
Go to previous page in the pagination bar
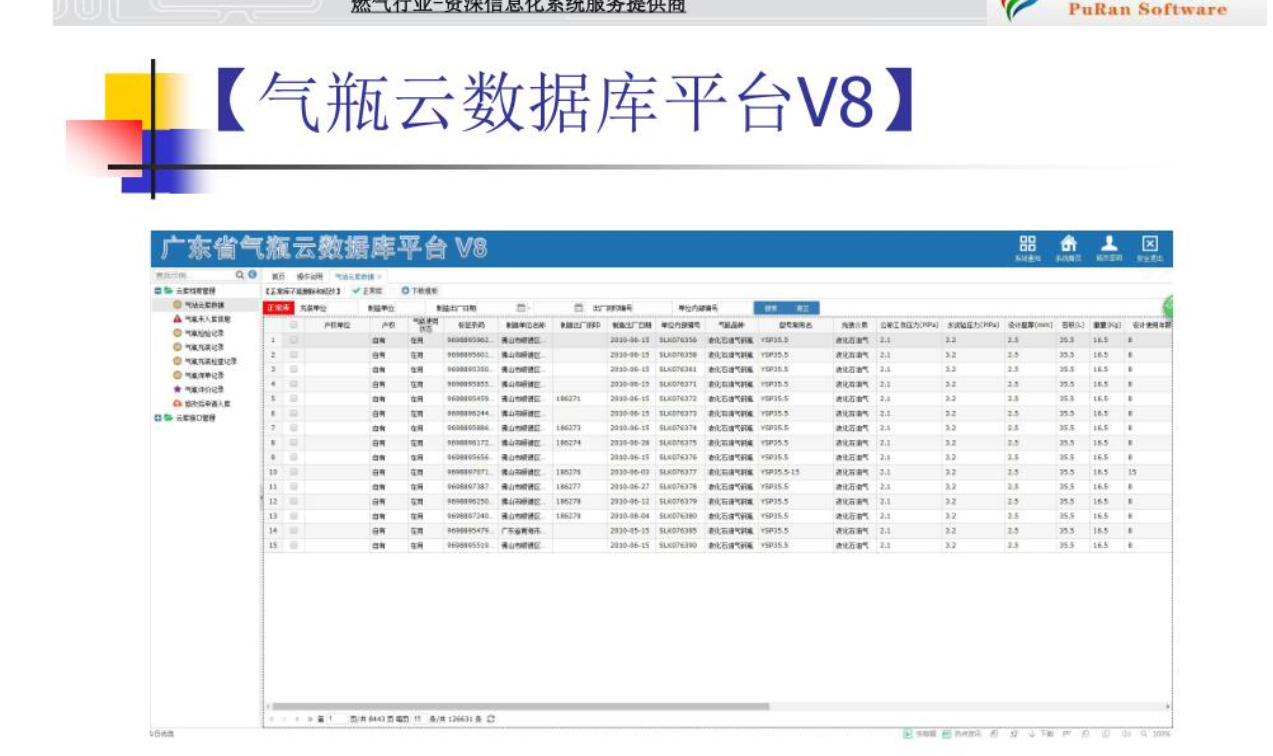pos(285,719)
